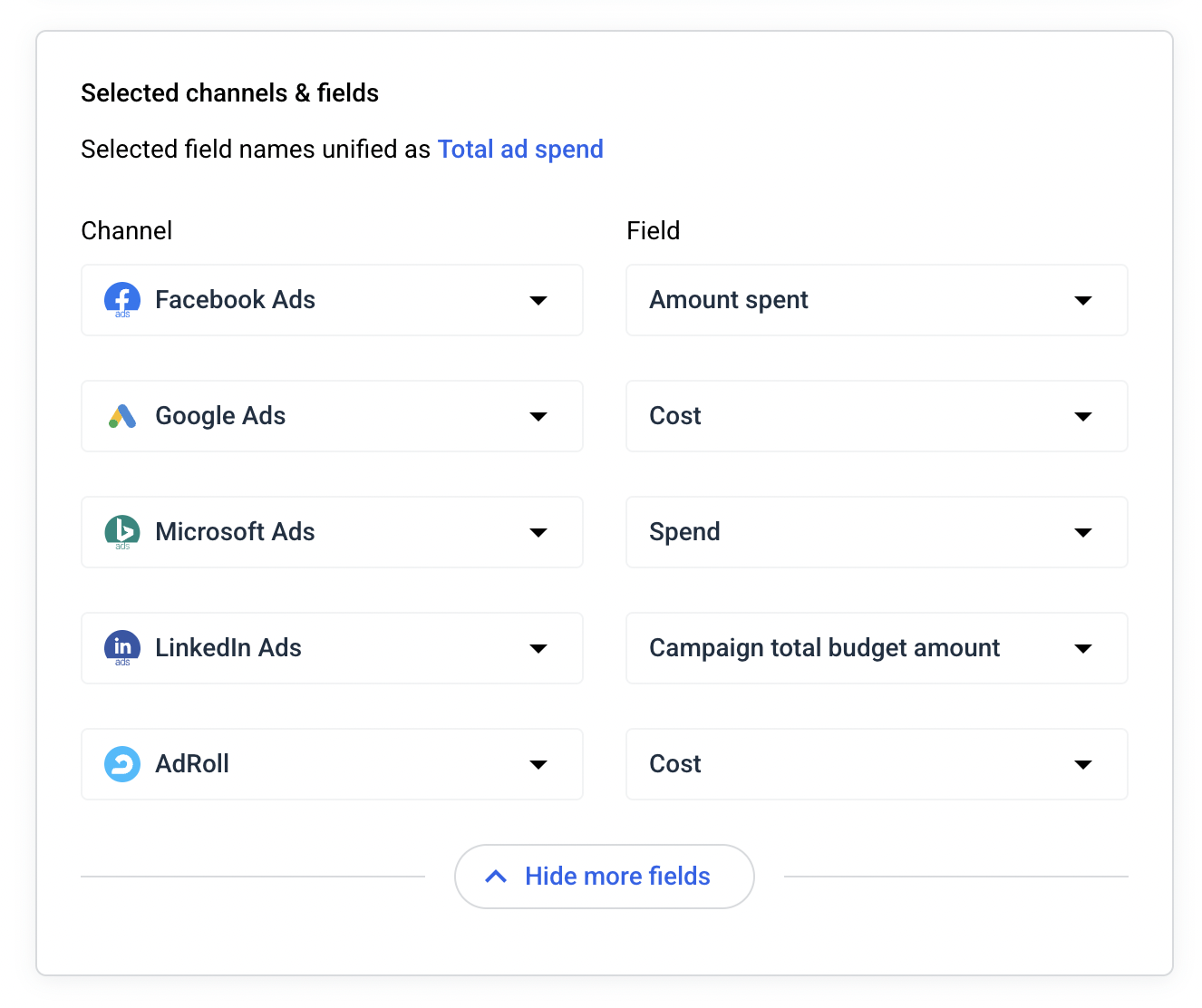Select the Campaign total budget amount text
Screen dimensions: 1202x1008
pyautogui.click(x=824, y=648)
